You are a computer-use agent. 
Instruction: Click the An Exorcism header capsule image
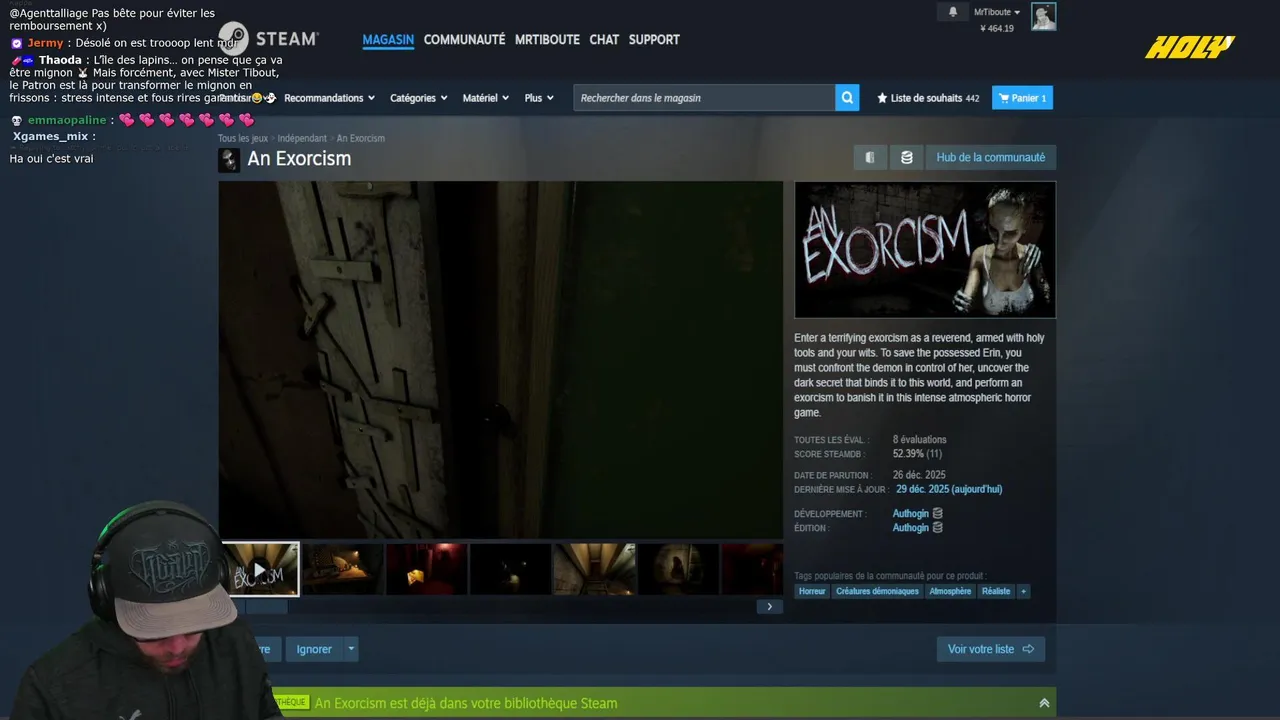[x=925, y=249]
